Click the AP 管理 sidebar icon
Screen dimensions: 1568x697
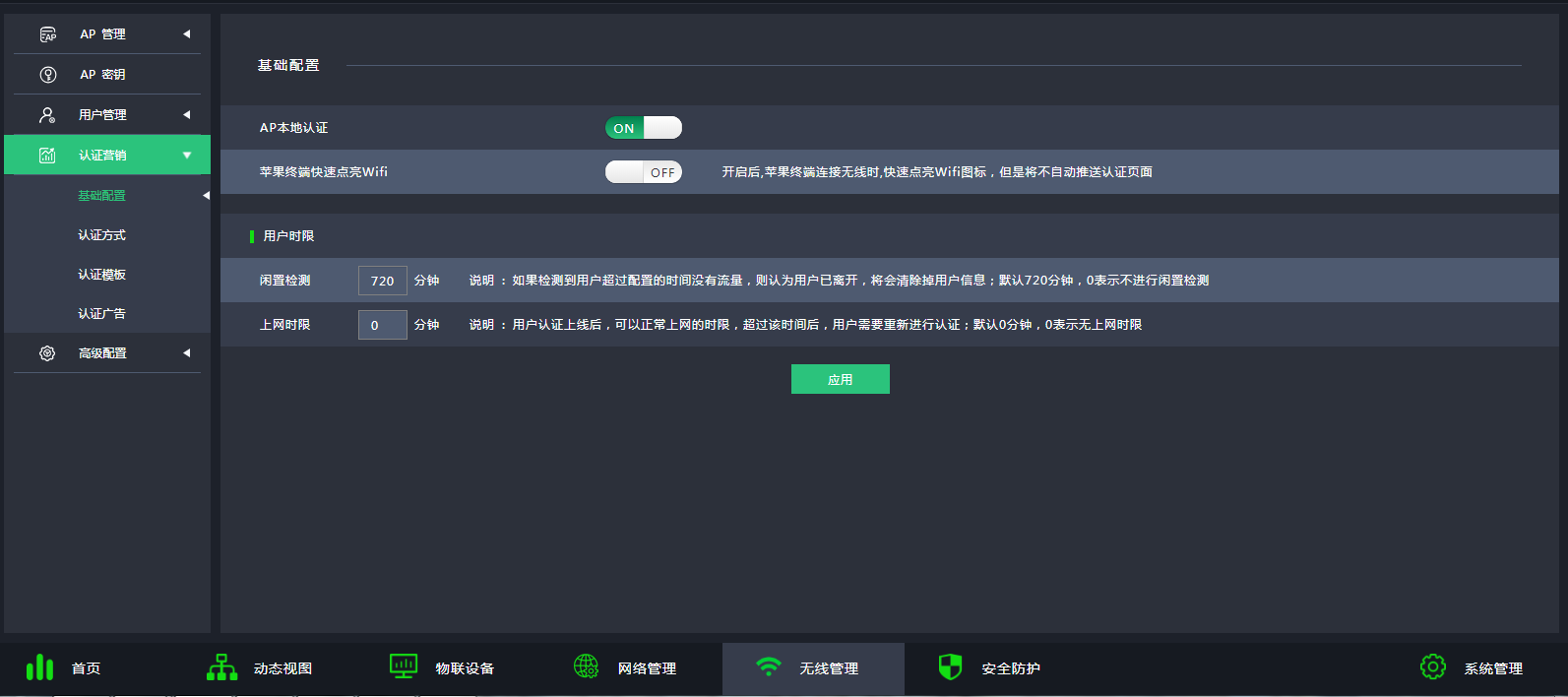pyautogui.click(x=47, y=34)
